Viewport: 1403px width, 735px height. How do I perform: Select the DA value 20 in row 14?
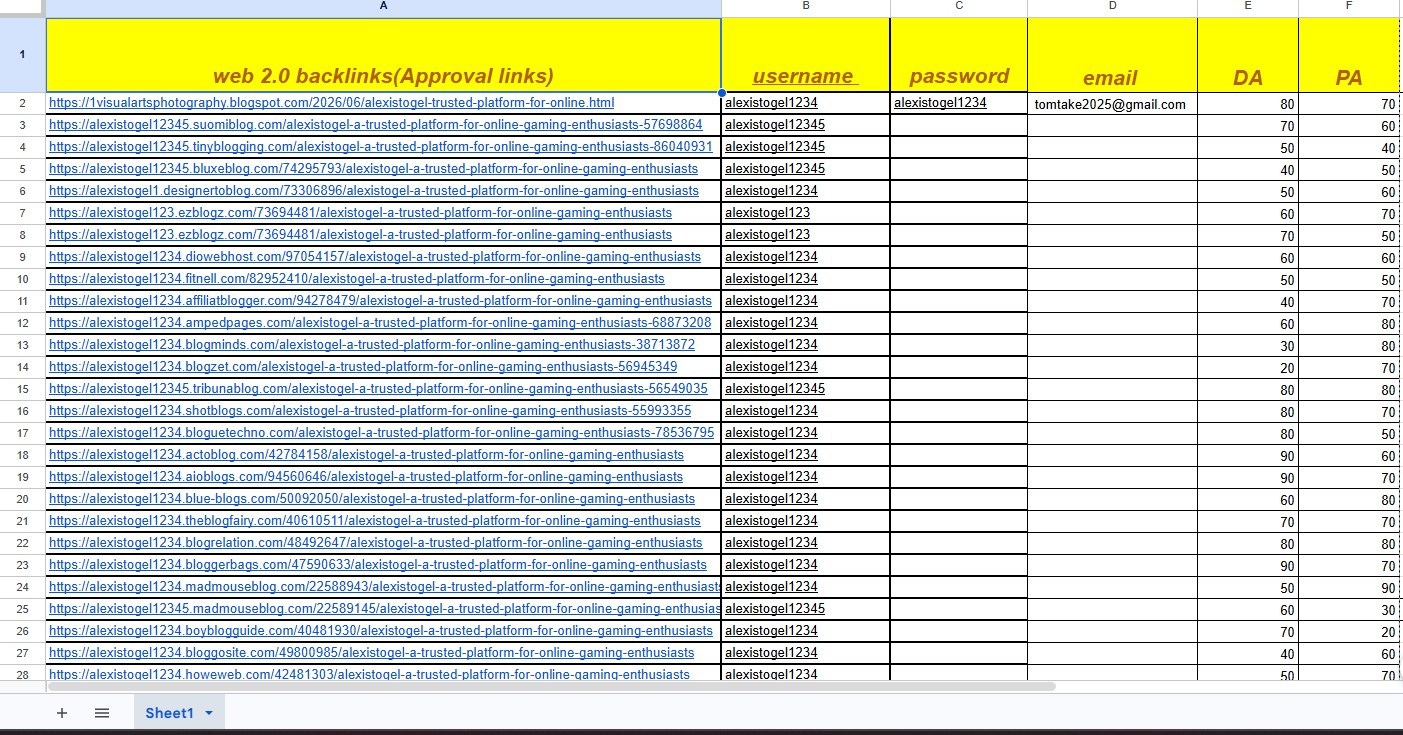[x=1248, y=367]
